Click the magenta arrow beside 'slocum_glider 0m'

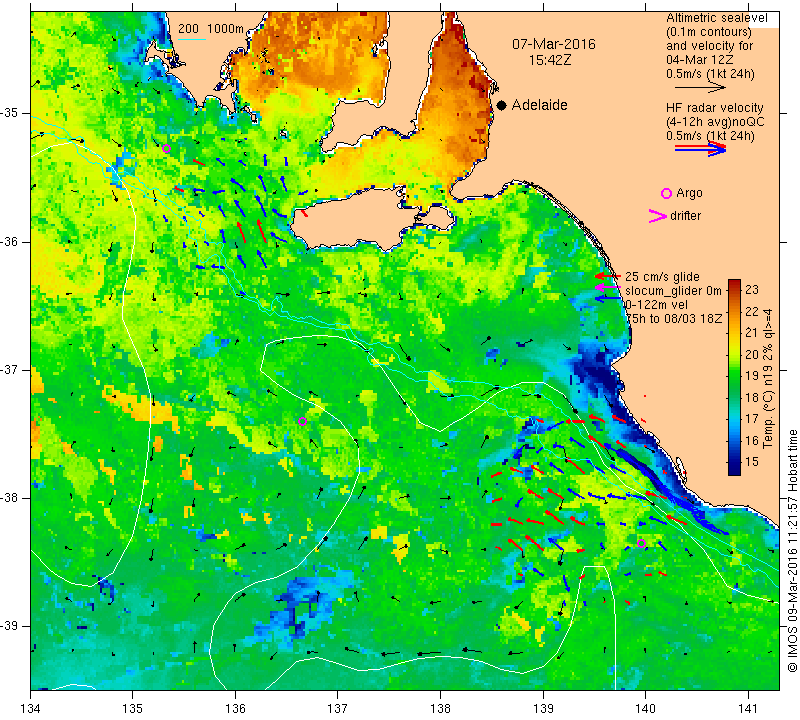608,288
